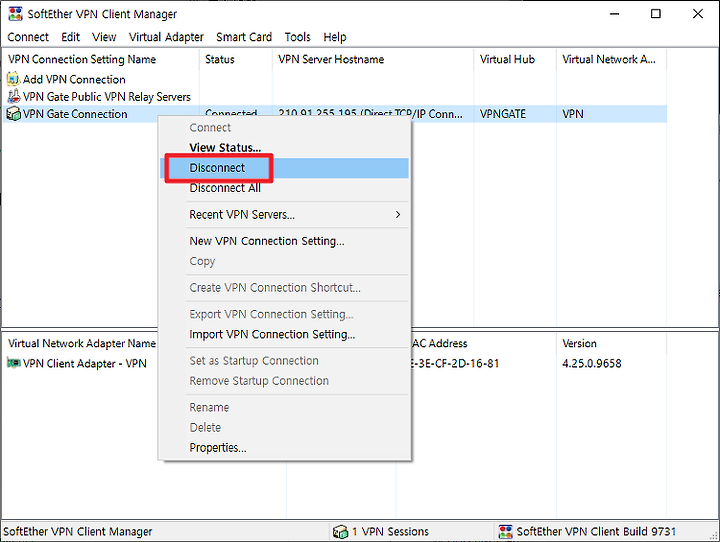The width and height of the screenshot is (720, 542).
Task: Click the Version column header
Action: [x=611, y=343]
